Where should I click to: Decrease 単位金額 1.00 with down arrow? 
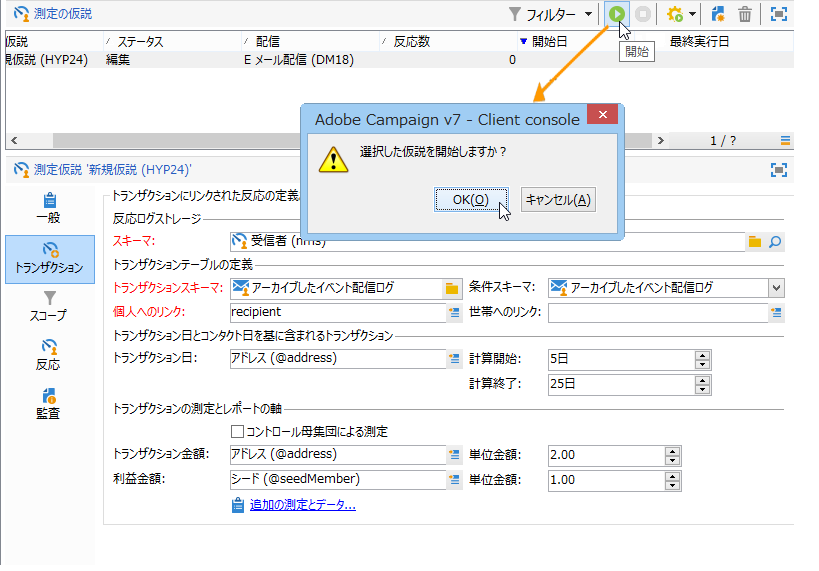coord(673,485)
